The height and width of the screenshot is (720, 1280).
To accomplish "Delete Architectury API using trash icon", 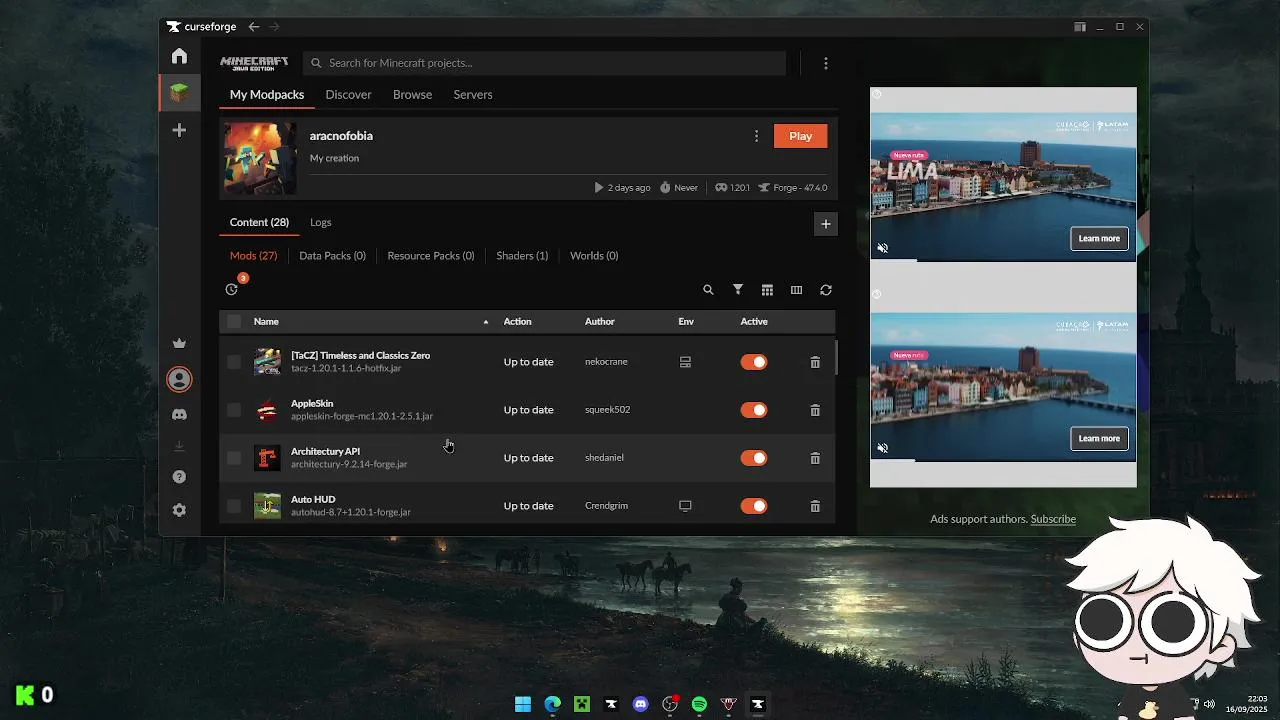I will (x=815, y=458).
